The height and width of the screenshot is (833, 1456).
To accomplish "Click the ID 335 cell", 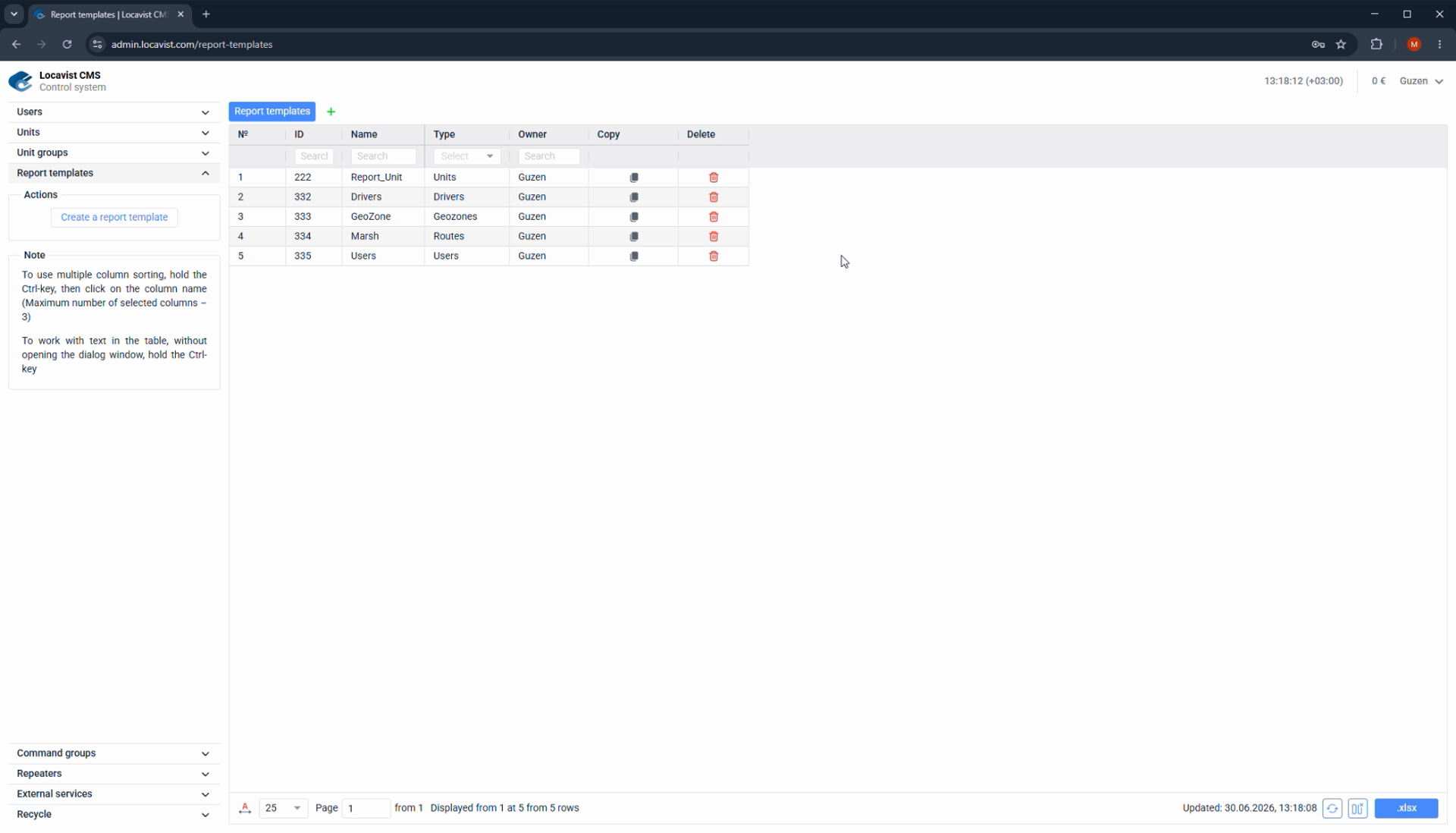I will coord(314,256).
